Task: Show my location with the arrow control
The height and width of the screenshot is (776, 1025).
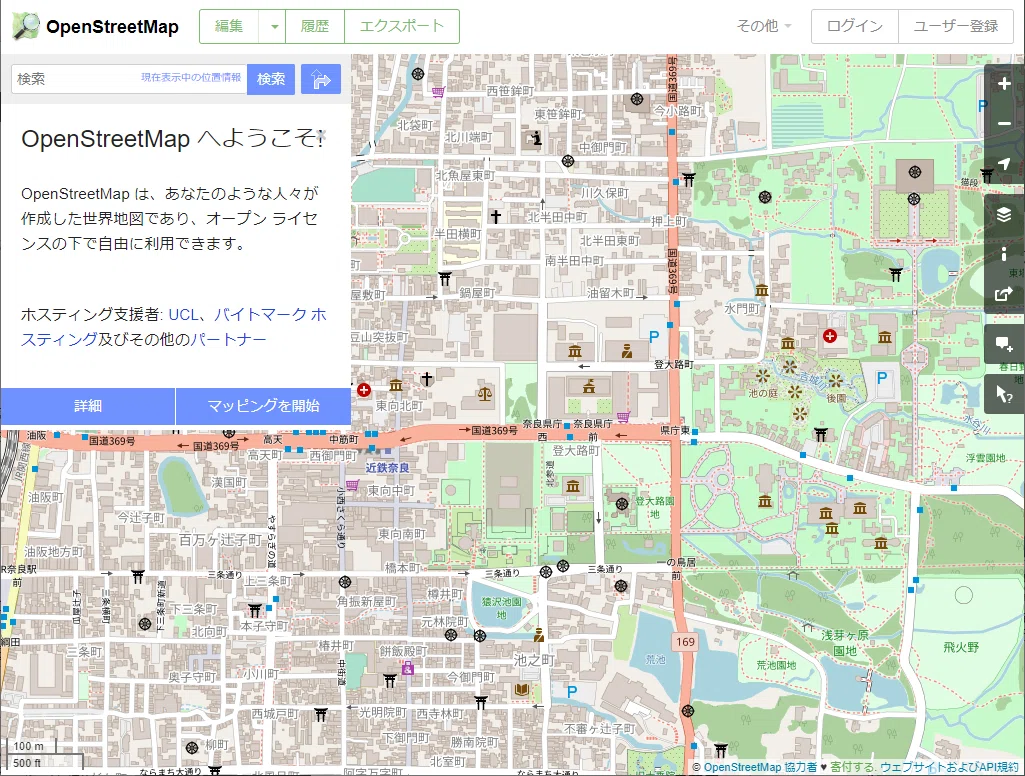Action: click(1004, 163)
